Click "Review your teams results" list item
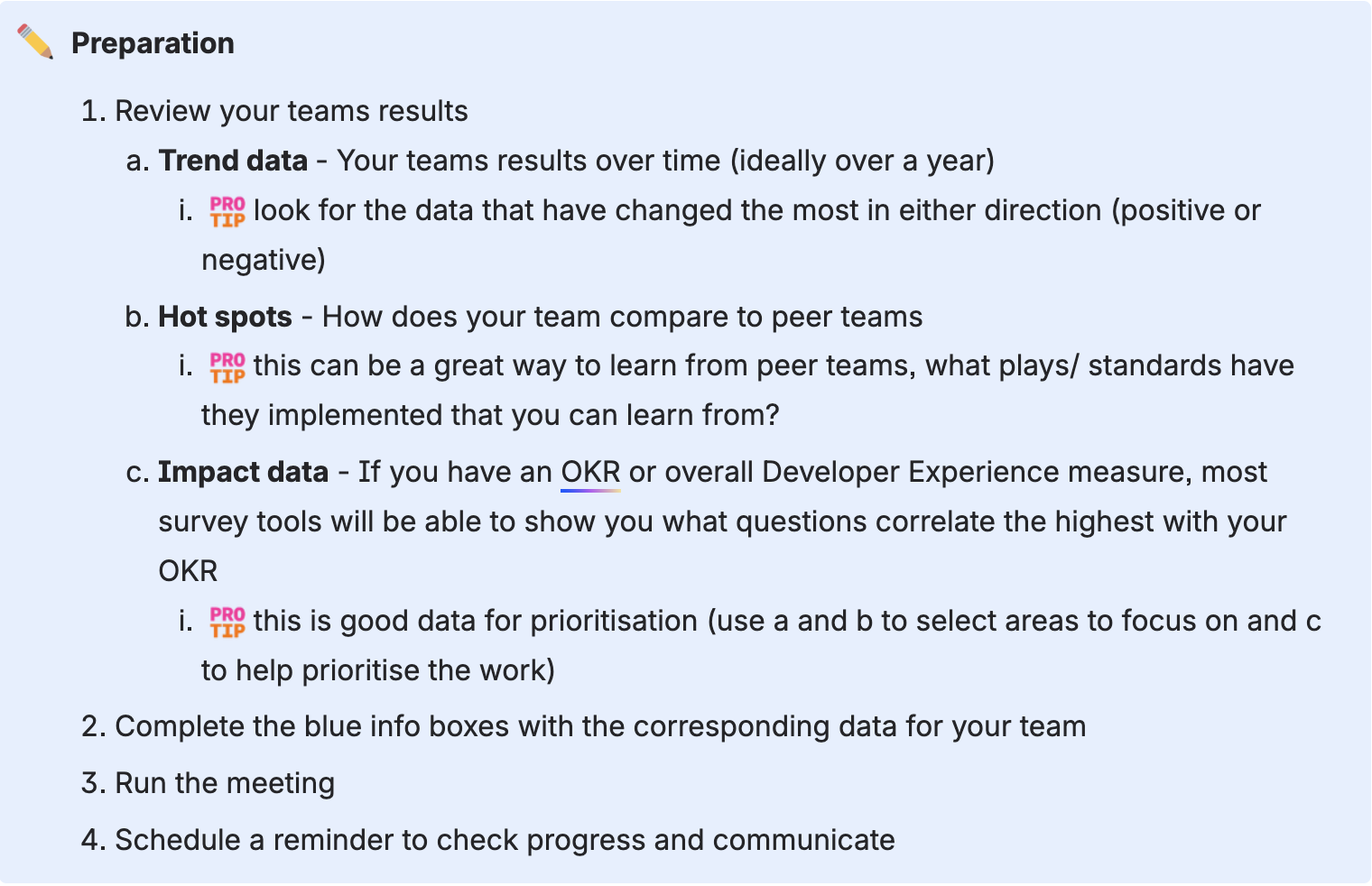Viewport: 1372px width, 886px height. pyautogui.click(x=291, y=111)
